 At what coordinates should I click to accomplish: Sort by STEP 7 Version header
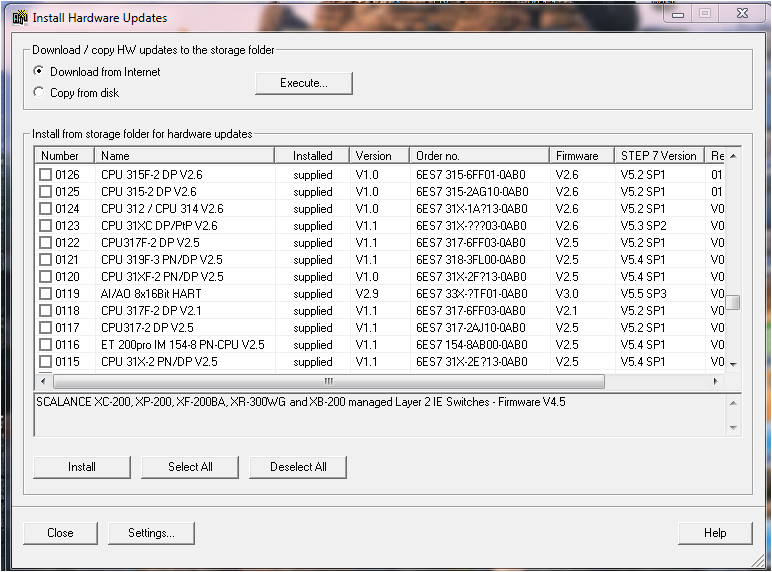coord(659,156)
